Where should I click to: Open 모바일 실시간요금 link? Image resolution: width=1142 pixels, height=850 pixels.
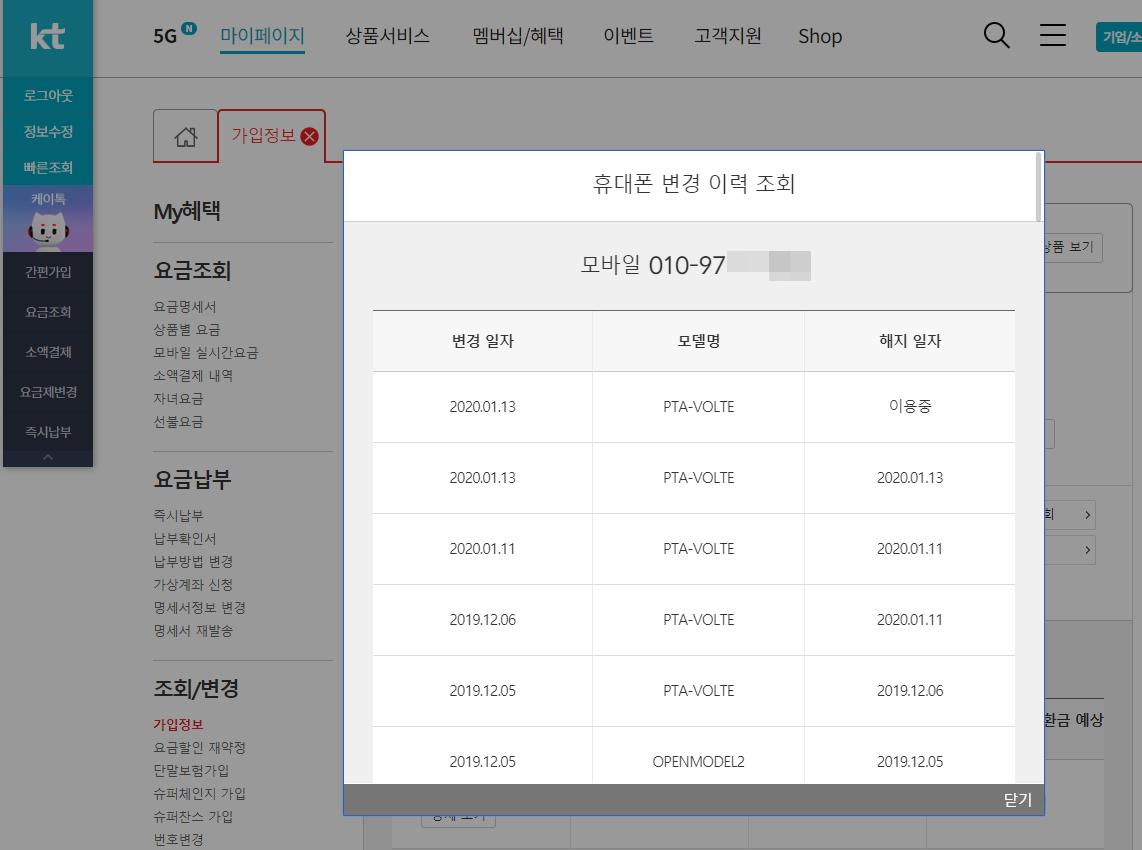(205, 353)
